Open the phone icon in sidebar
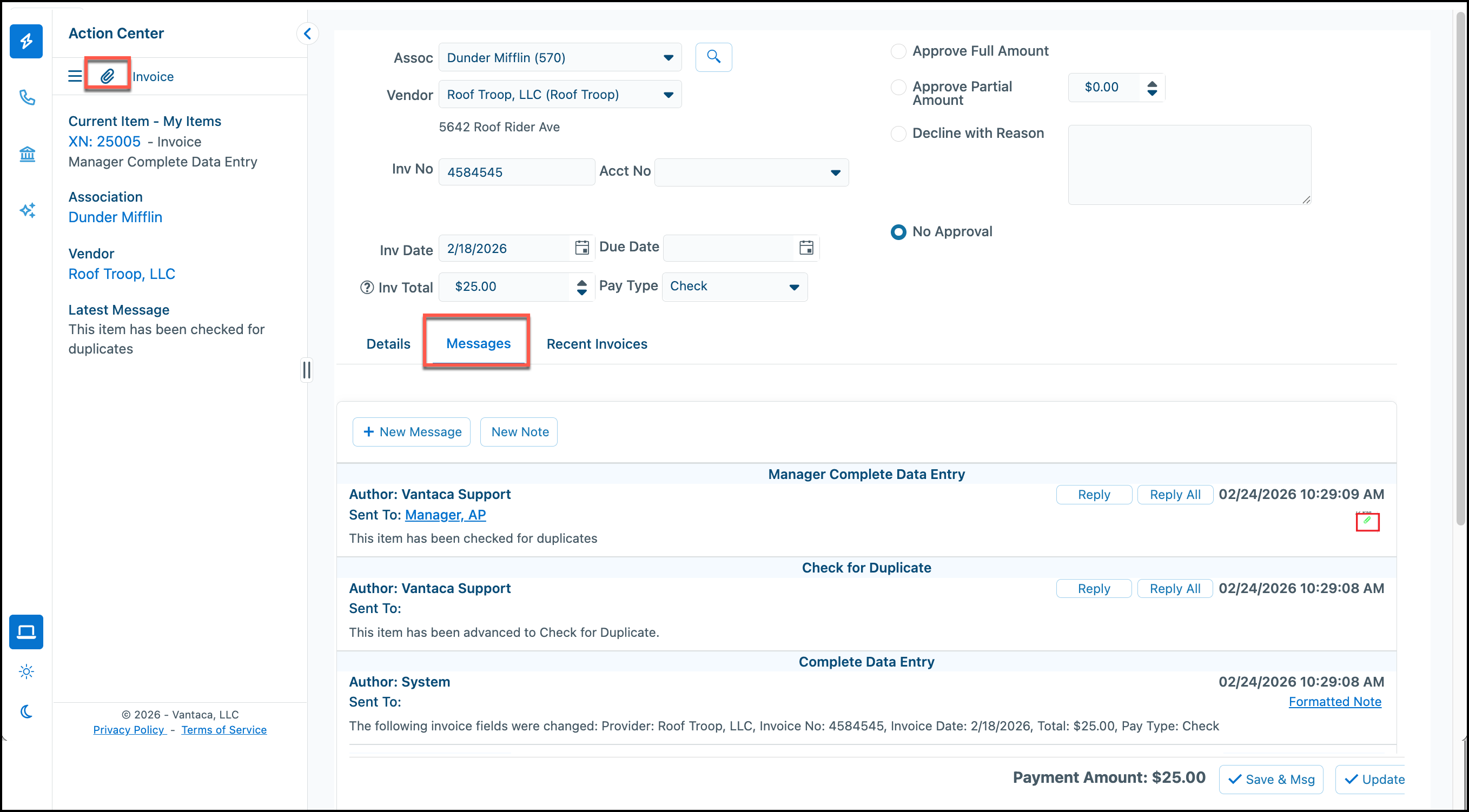 (x=27, y=97)
